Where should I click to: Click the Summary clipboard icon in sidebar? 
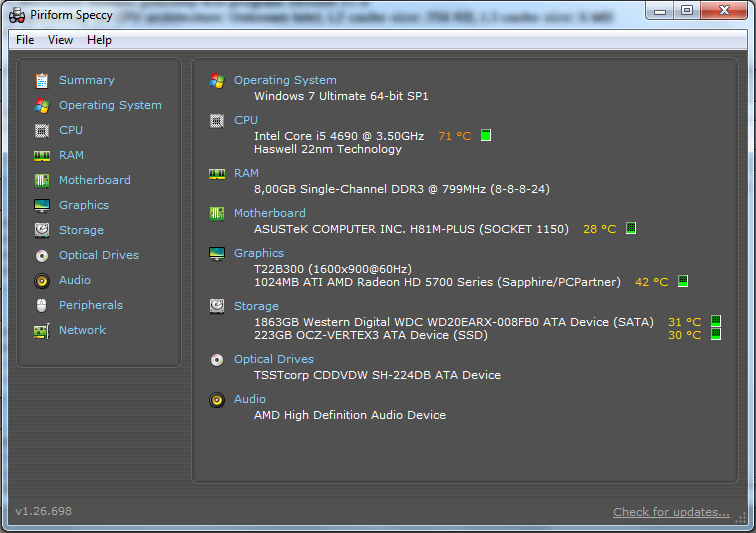tap(42, 81)
